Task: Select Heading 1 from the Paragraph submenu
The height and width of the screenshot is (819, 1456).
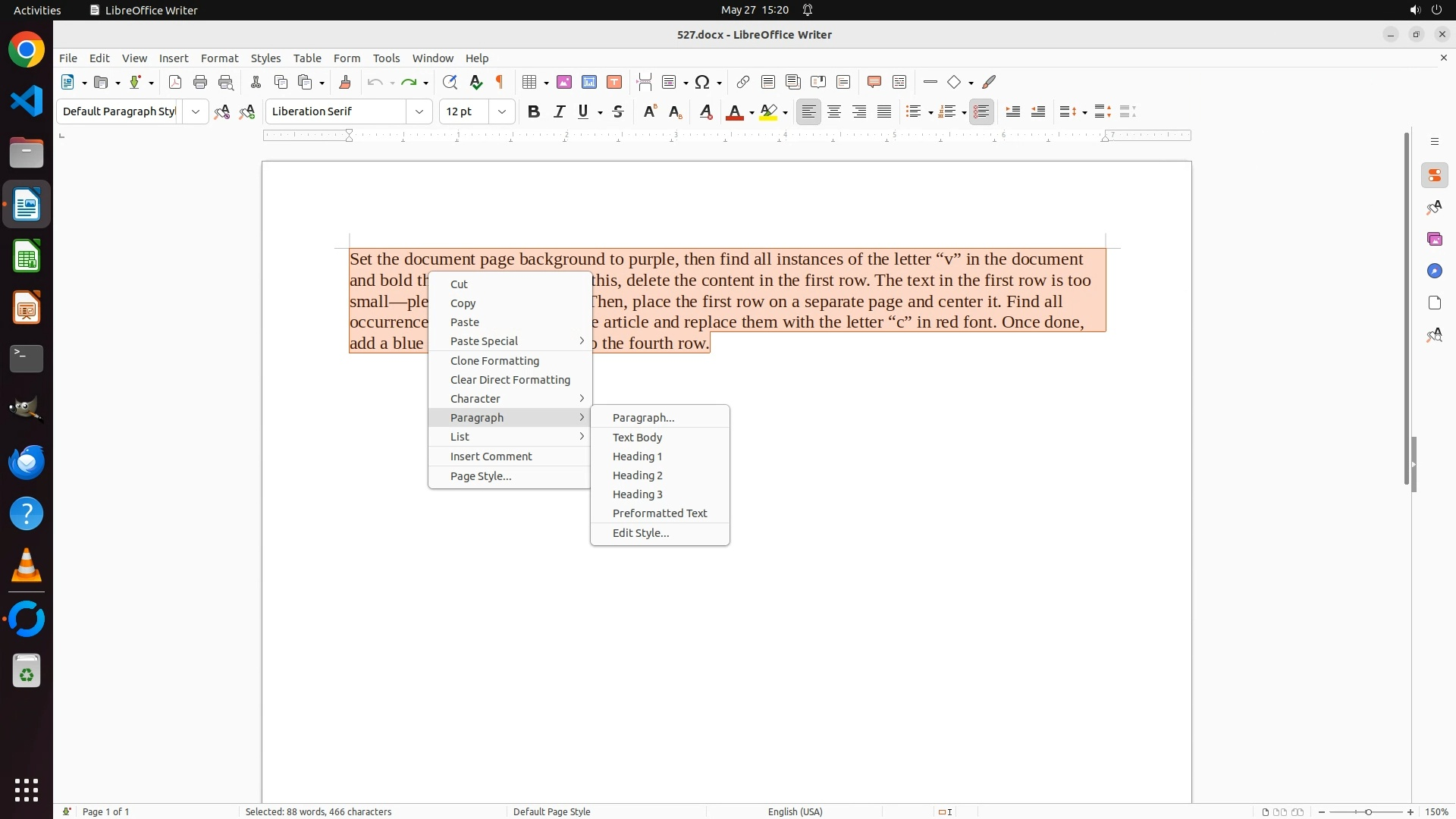Action: click(637, 457)
